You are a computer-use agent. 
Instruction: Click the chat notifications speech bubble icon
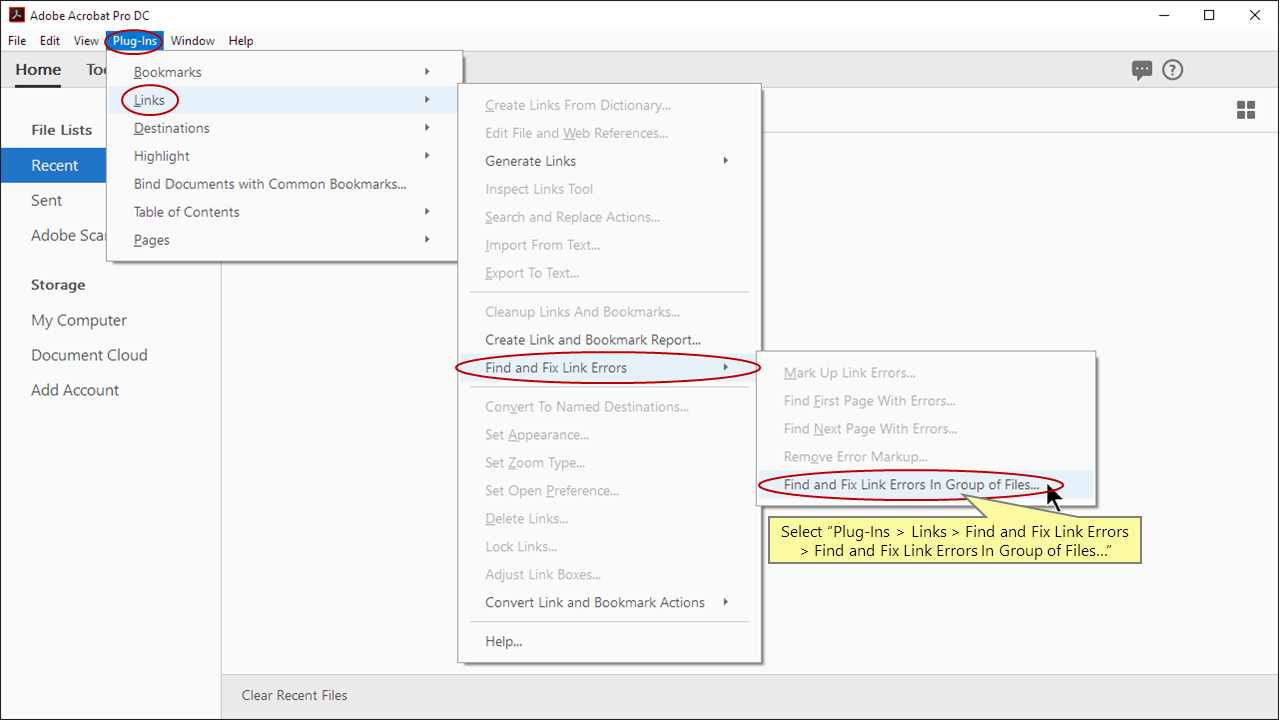click(x=1141, y=70)
